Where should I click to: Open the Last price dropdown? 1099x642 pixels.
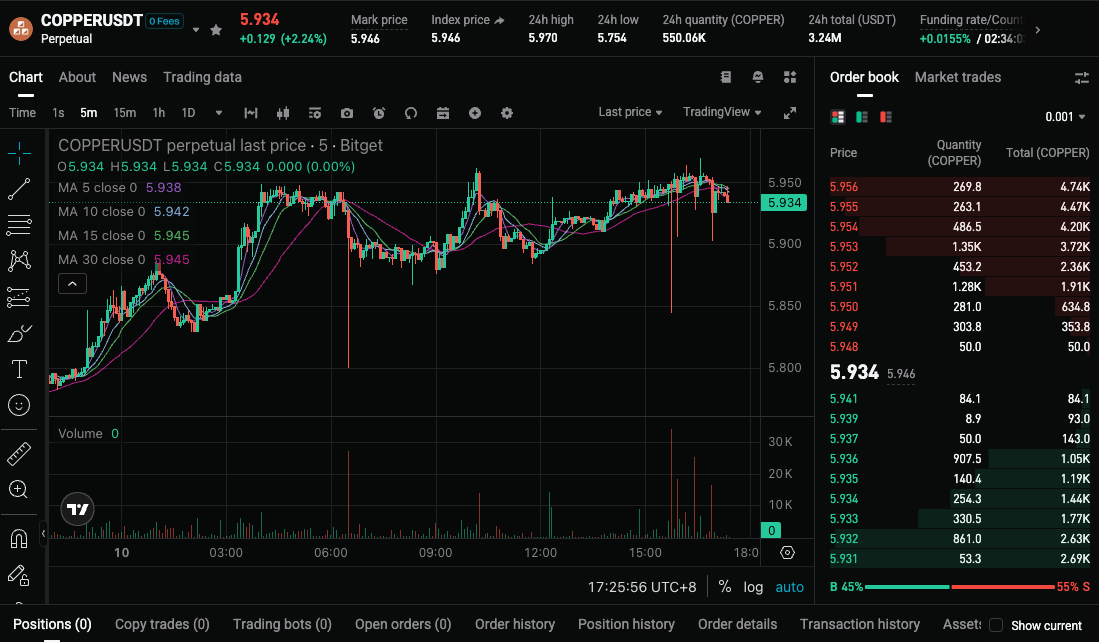pyautogui.click(x=629, y=112)
